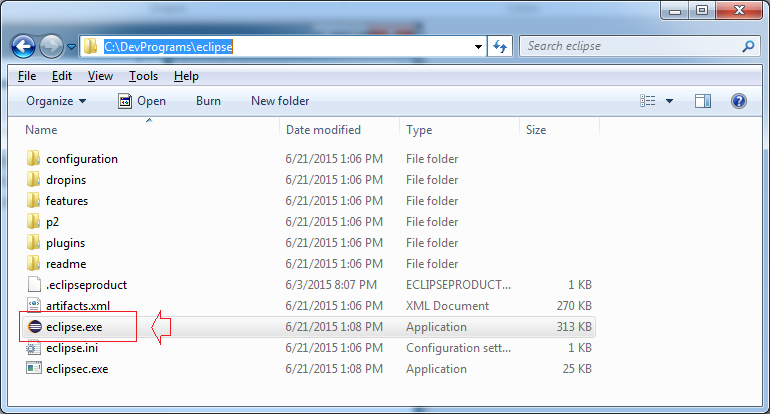Minimize the Explorer window
This screenshot has height=414, width=770.
pyautogui.click(x=675, y=10)
